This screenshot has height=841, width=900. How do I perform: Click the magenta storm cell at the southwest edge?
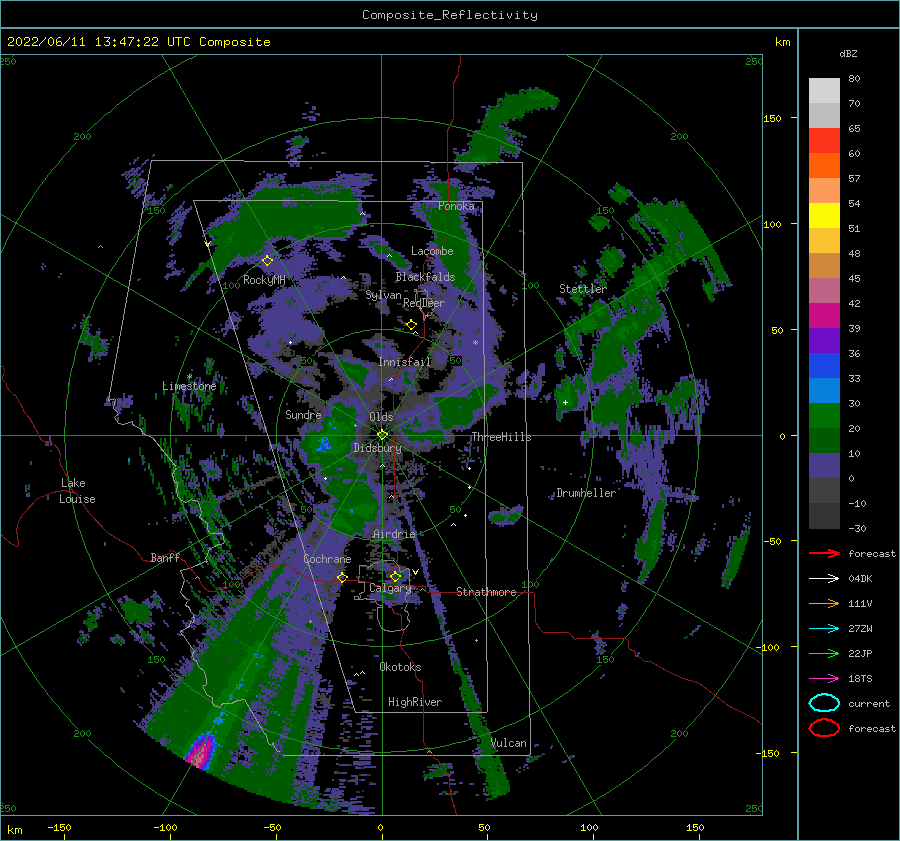point(200,751)
